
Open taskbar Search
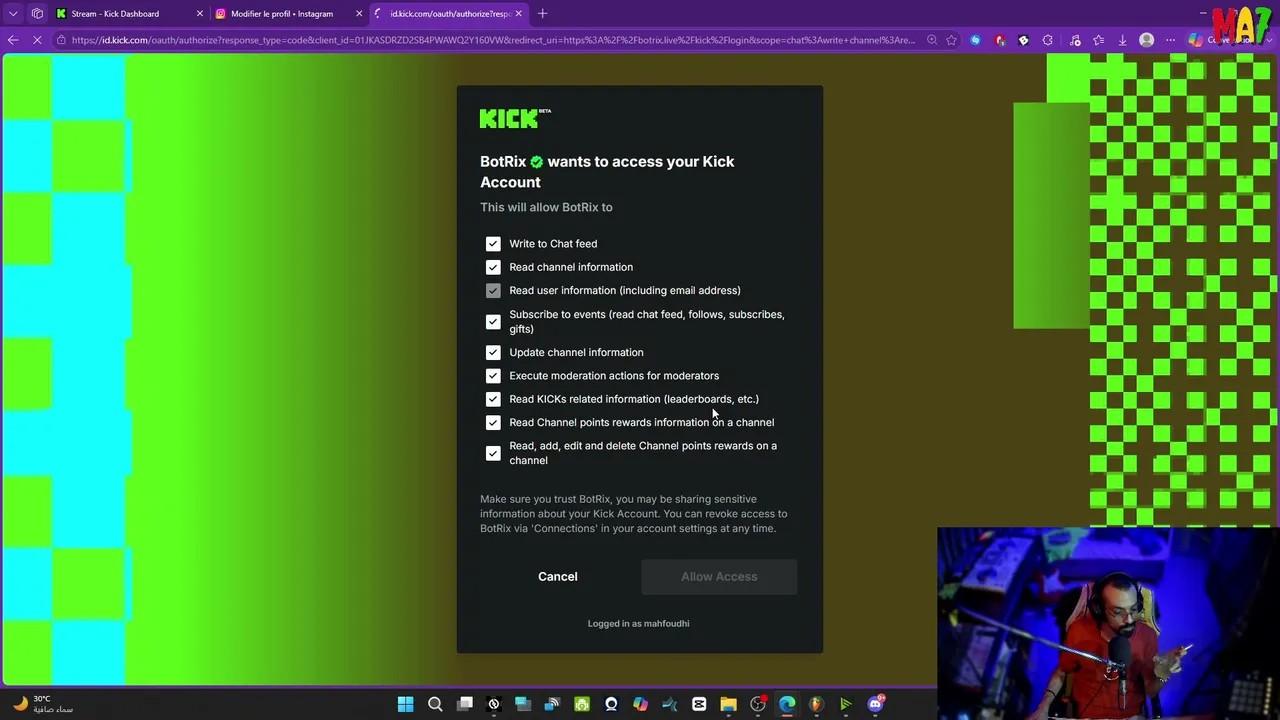[x=435, y=704]
